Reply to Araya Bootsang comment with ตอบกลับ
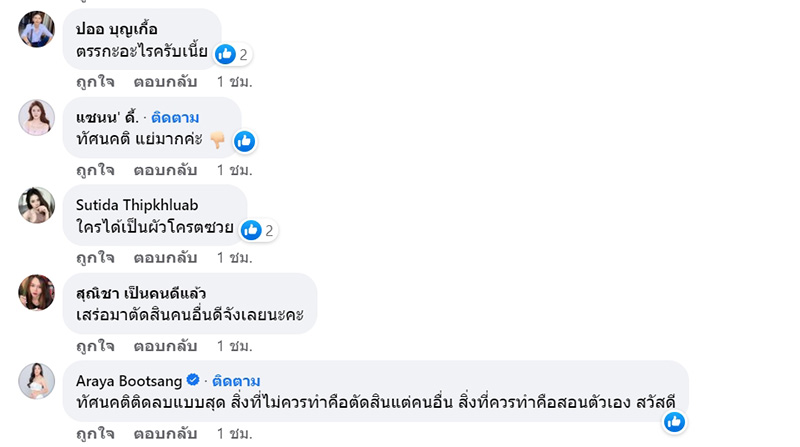 pos(165,435)
